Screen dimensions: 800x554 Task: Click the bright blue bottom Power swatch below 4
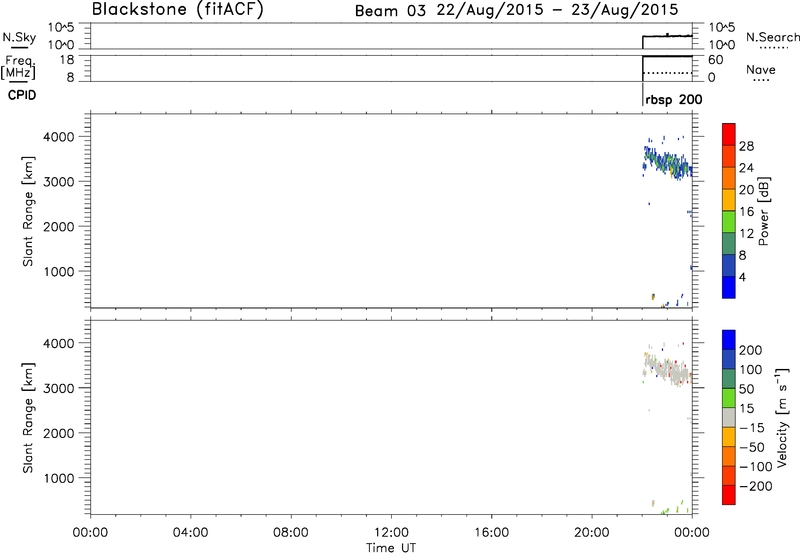coord(729,287)
